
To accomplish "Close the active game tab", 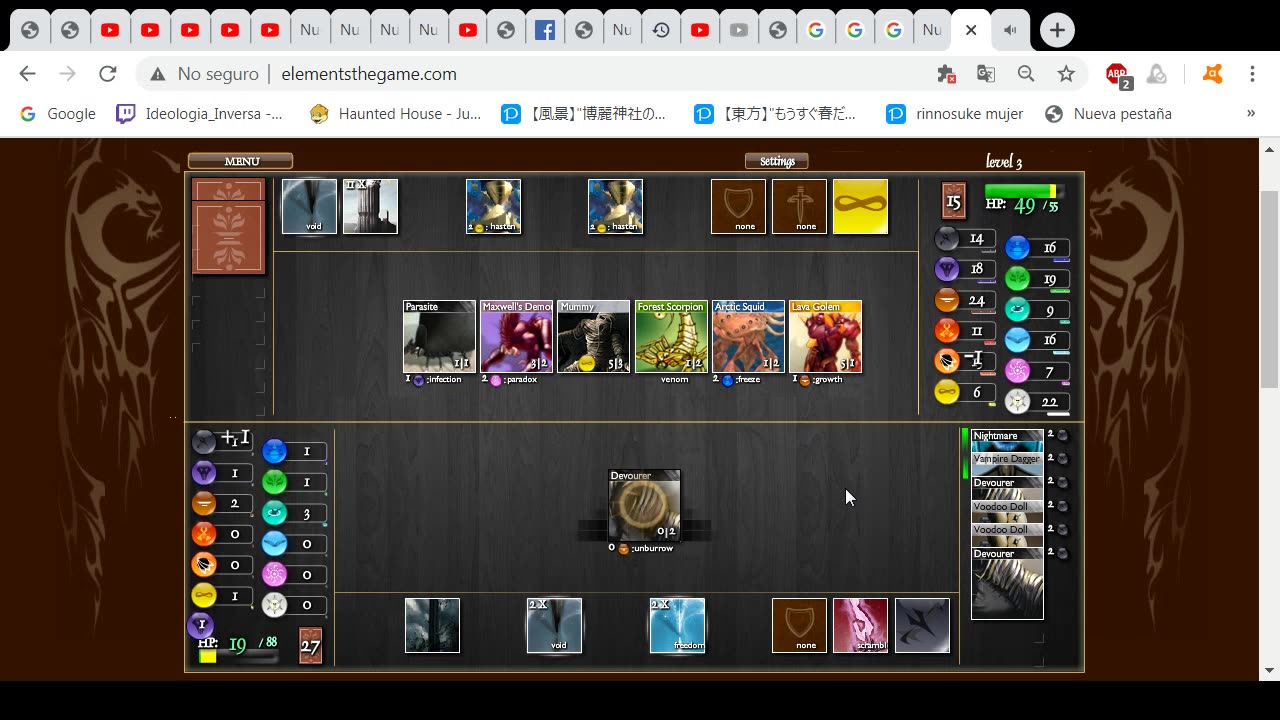I will [x=970, y=30].
